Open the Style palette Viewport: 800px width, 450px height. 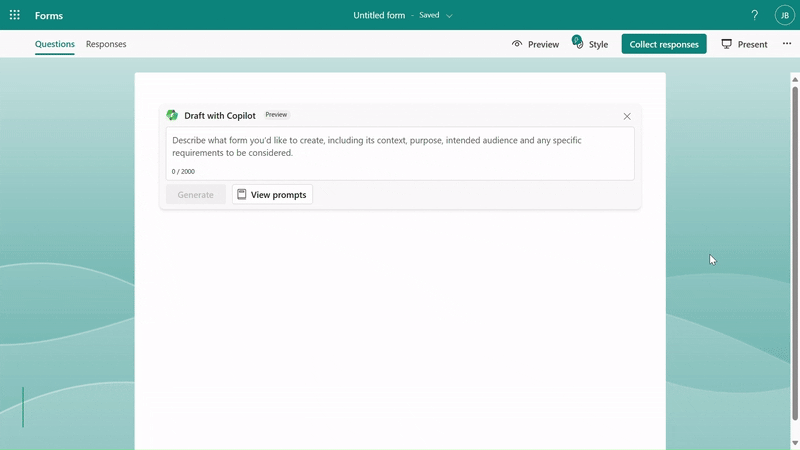tap(590, 44)
